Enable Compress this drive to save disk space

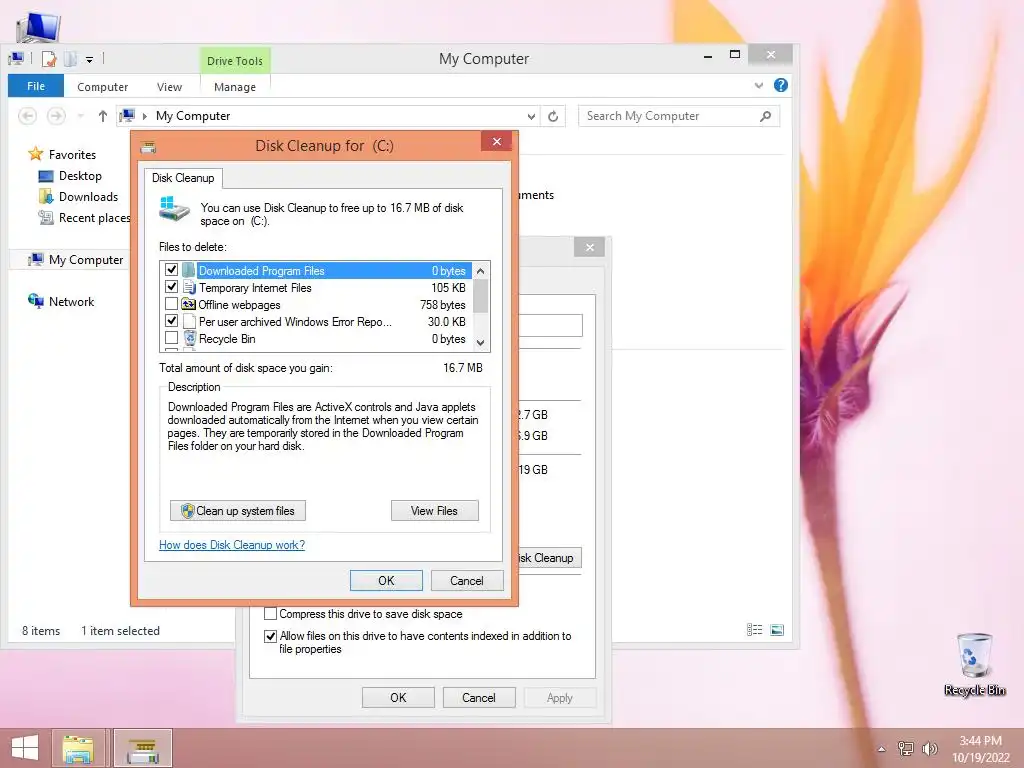point(270,614)
